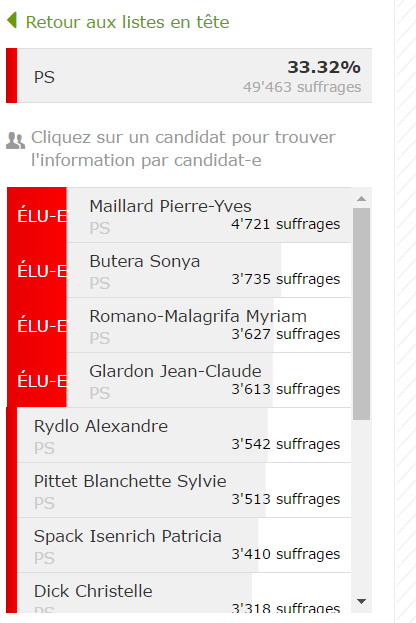This screenshot has width=416, height=623.
Task: Click ÉLU-E badge beside Butera Sonya
Action: [x=37, y=270]
